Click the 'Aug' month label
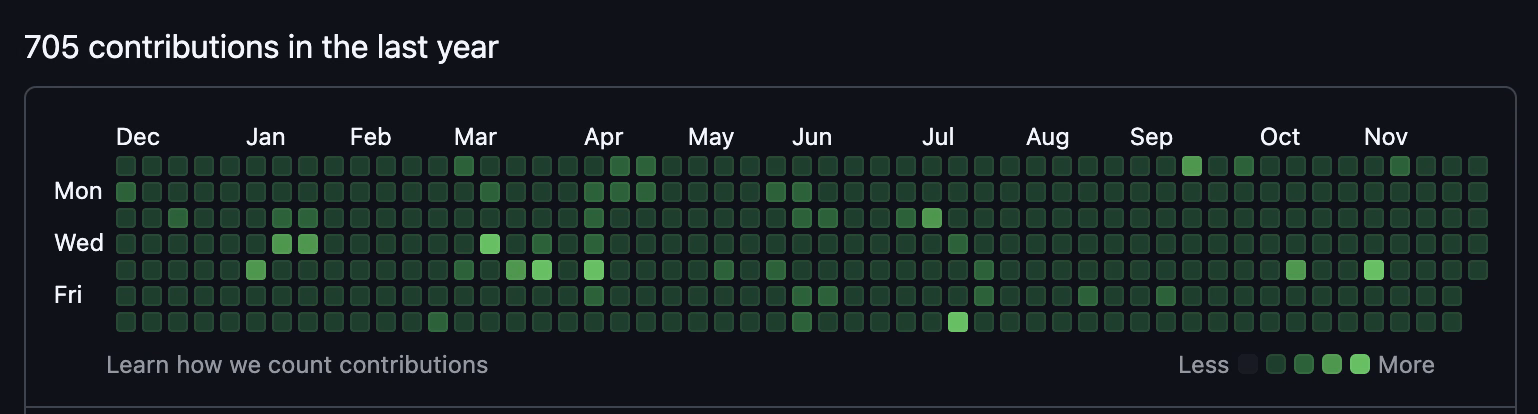Image resolution: width=1538 pixels, height=414 pixels. [x=1048, y=137]
